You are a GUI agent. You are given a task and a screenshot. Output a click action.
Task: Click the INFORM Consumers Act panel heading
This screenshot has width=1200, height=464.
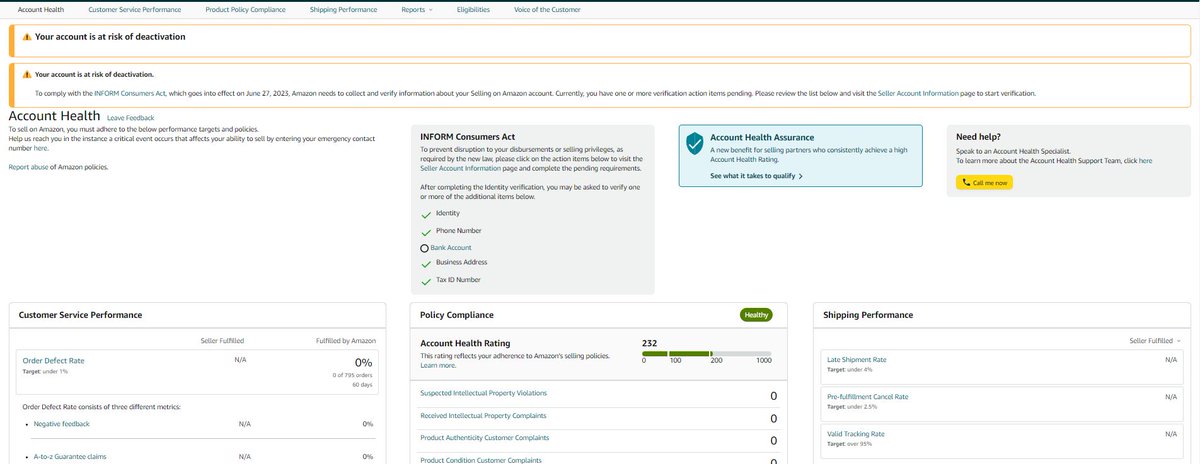point(468,136)
